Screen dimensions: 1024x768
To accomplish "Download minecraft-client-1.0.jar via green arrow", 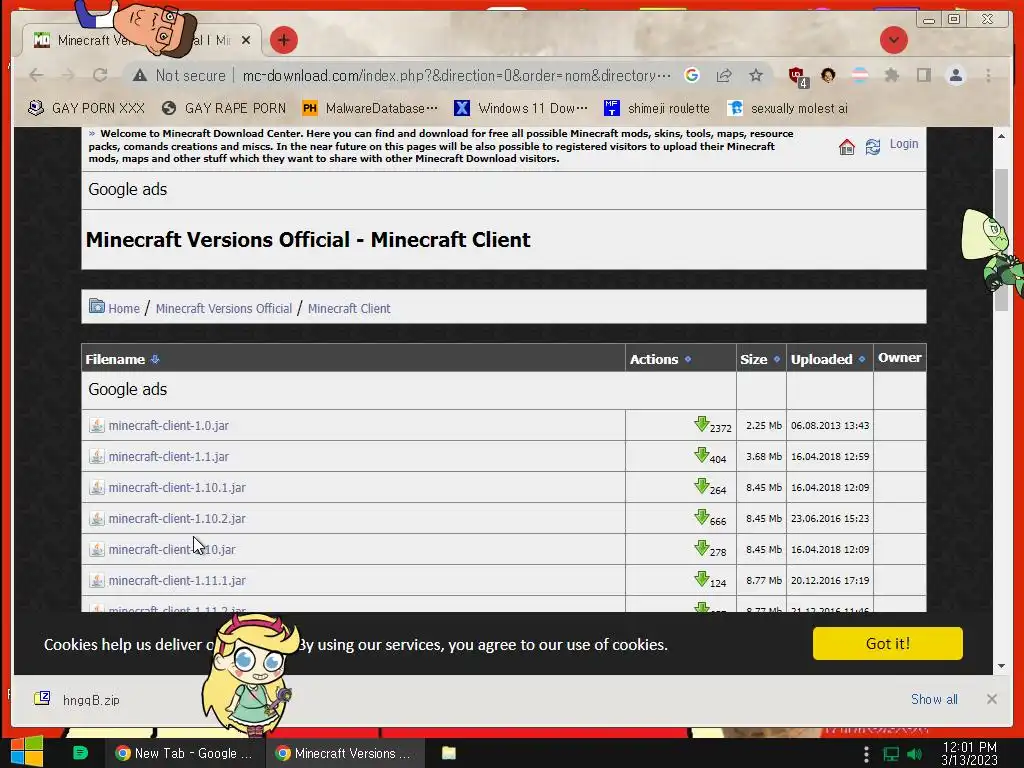I will click(701, 424).
